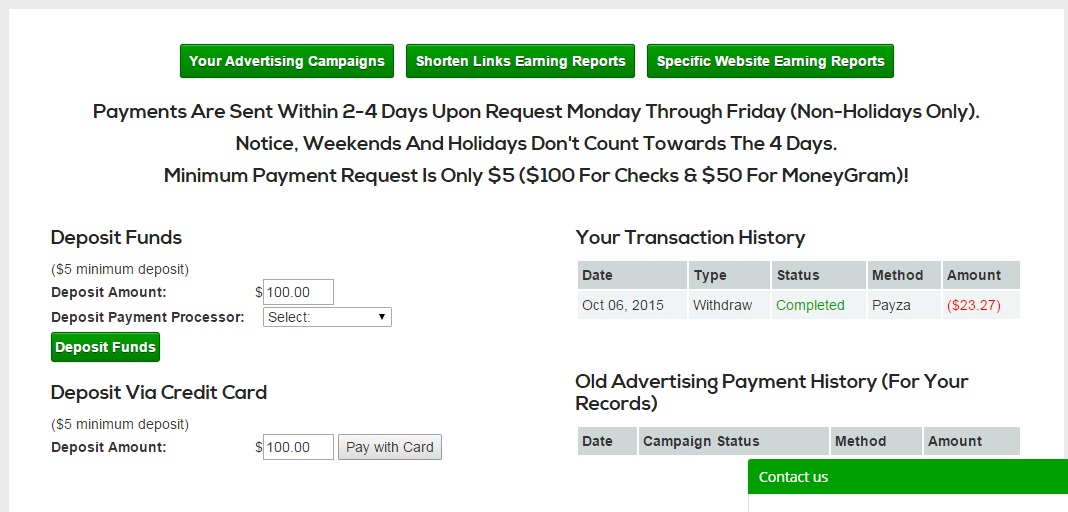This screenshot has width=1068, height=512.
Task: Focus the Deposit Funds amount field
Action: coord(298,292)
